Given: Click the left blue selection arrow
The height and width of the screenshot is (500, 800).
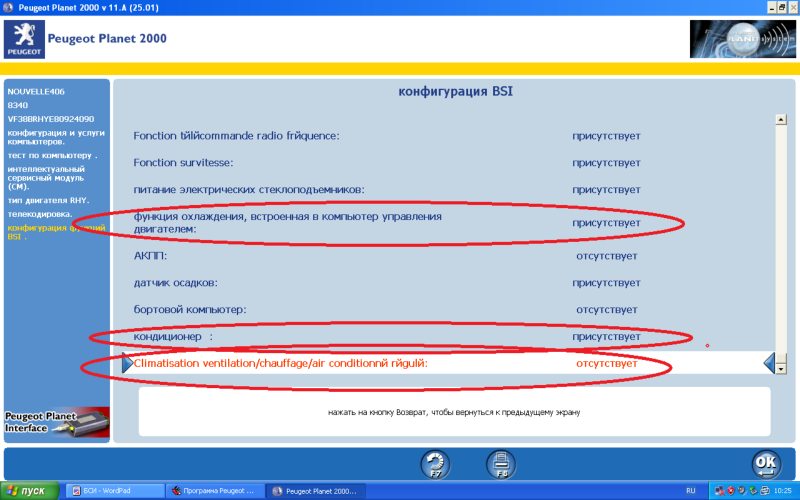Looking at the screenshot, I should click(x=127, y=363).
